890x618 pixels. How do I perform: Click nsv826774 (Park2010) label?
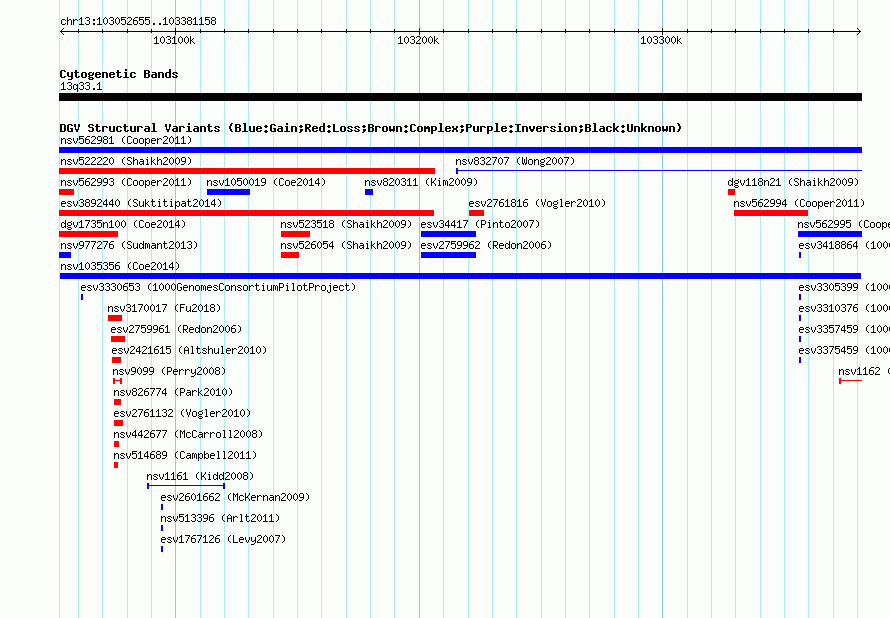(x=173, y=392)
